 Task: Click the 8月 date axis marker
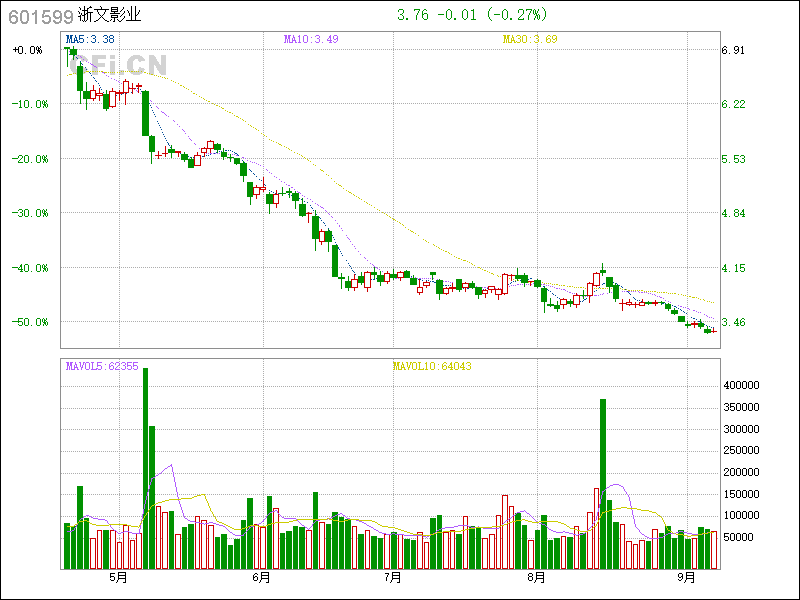(x=536, y=578)
